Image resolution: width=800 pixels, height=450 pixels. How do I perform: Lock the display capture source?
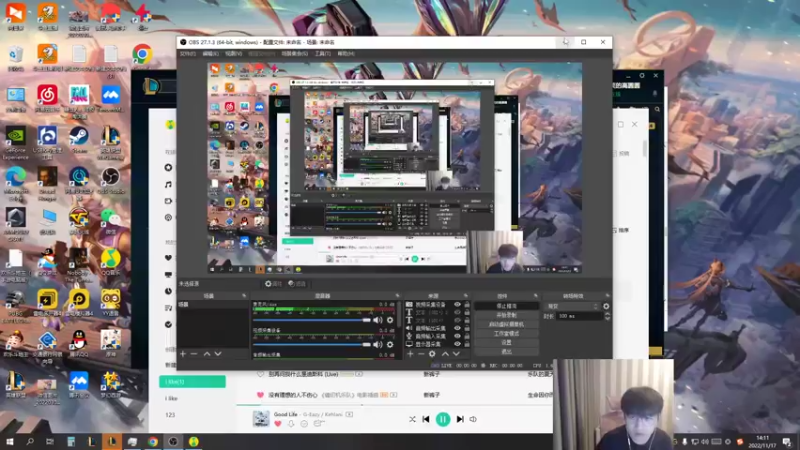click(467, 344)
